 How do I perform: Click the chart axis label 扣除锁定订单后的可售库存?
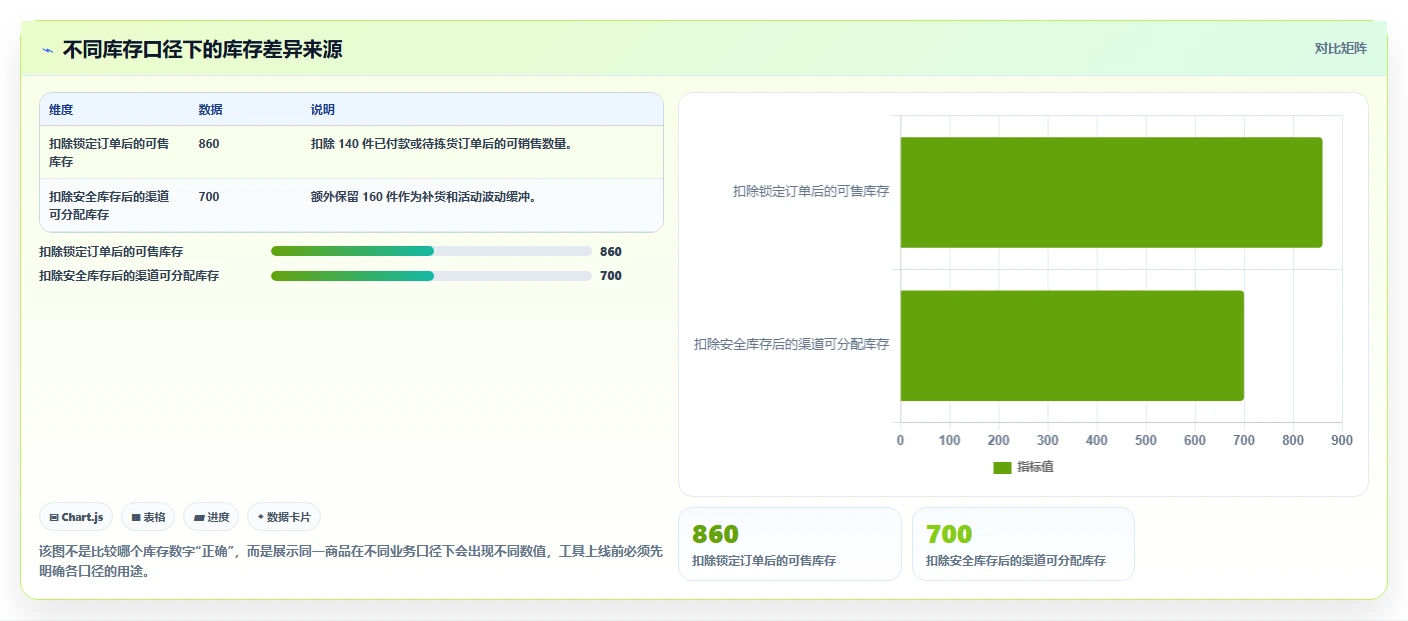[811, 191]
